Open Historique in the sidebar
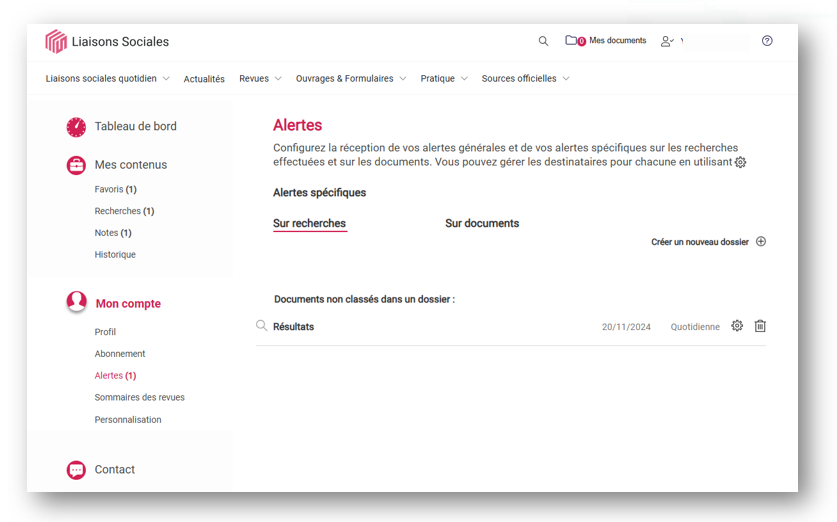This screenshot has height=522, width=837. 115,255
